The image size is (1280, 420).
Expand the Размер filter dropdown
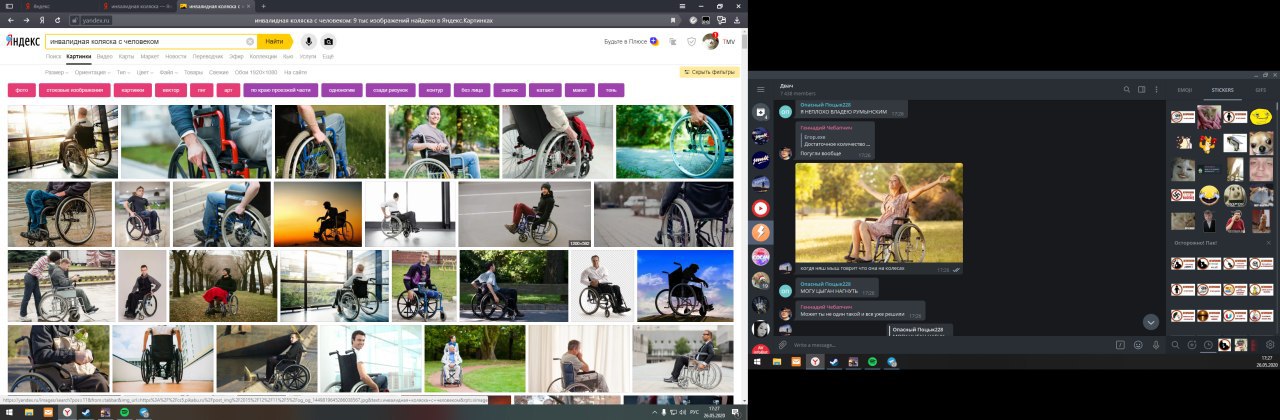click(x=57, y=72)
